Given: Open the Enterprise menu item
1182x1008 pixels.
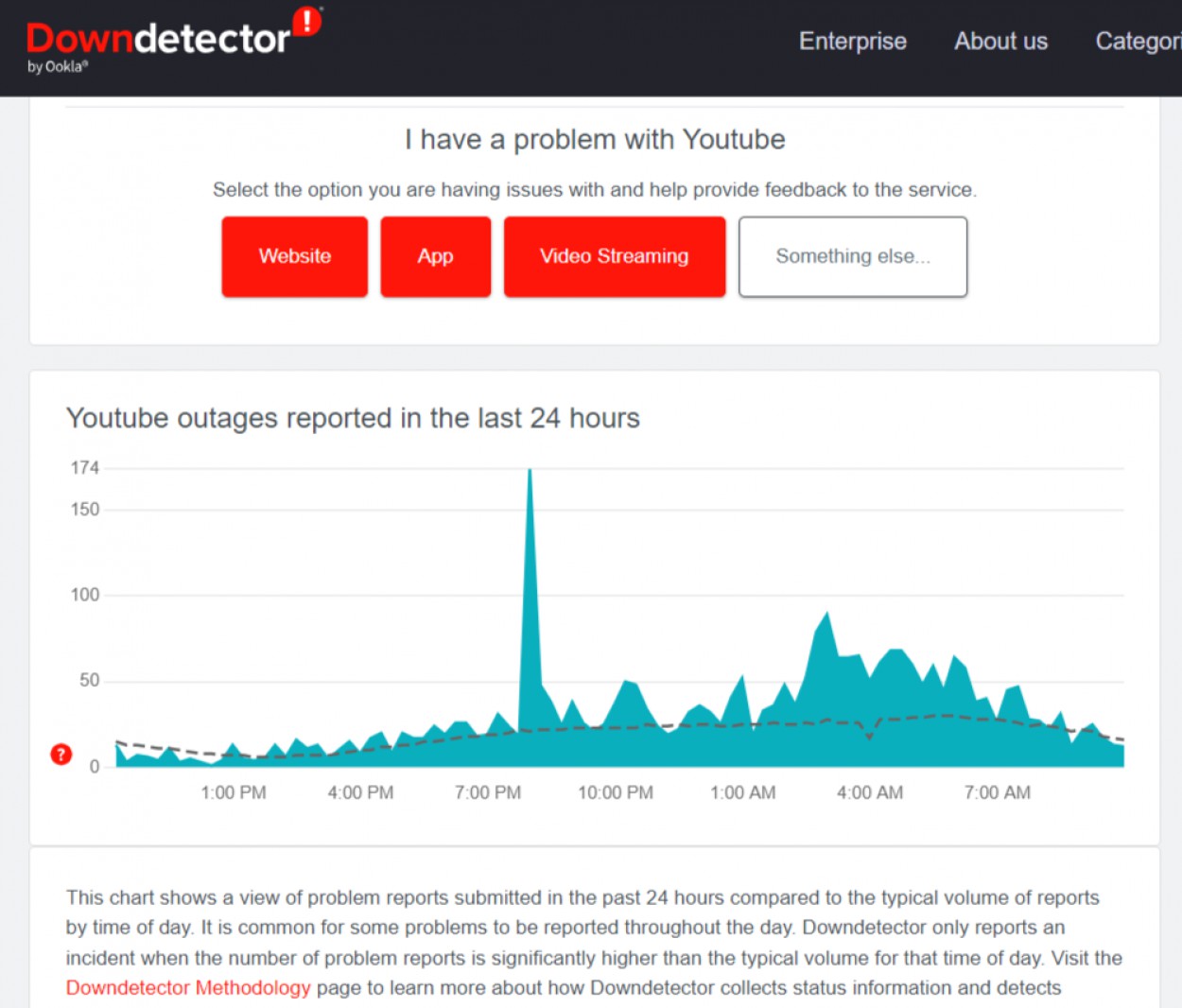Looking at the screenshot, I should [x=852, y=42].
